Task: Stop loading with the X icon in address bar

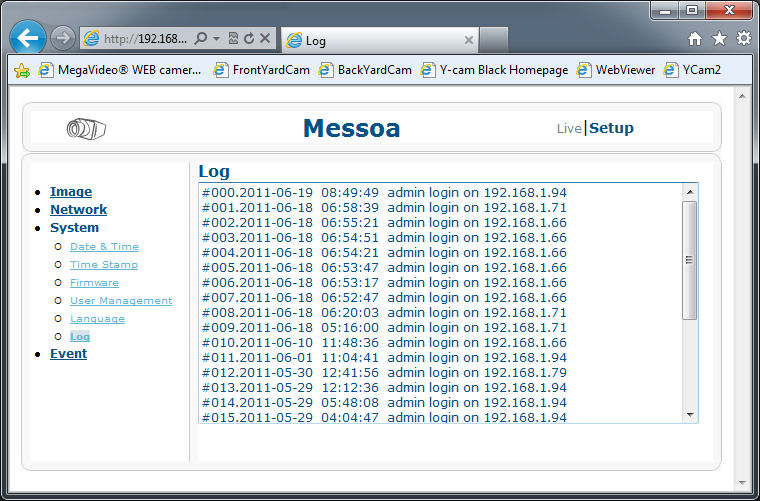Action: click(265, 38)
